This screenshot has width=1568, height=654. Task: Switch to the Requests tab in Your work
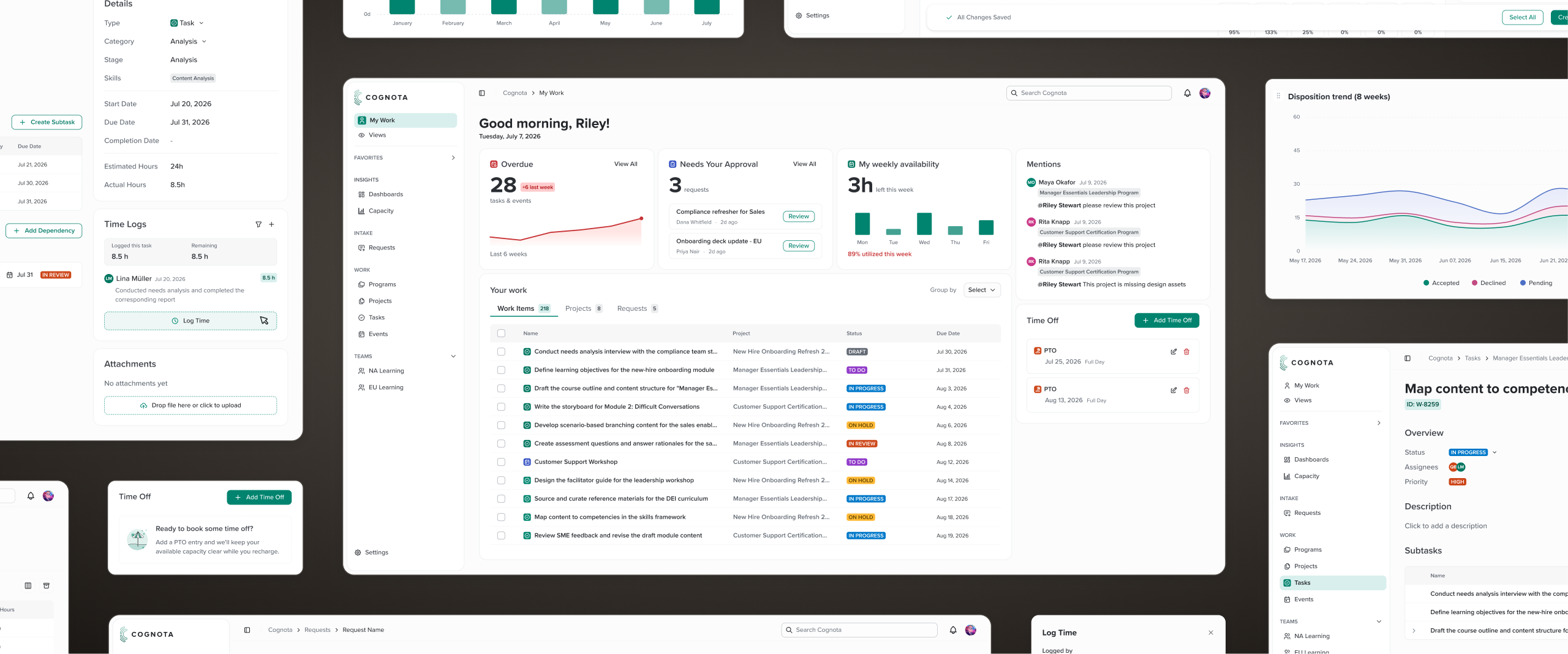tap(637, 308)
